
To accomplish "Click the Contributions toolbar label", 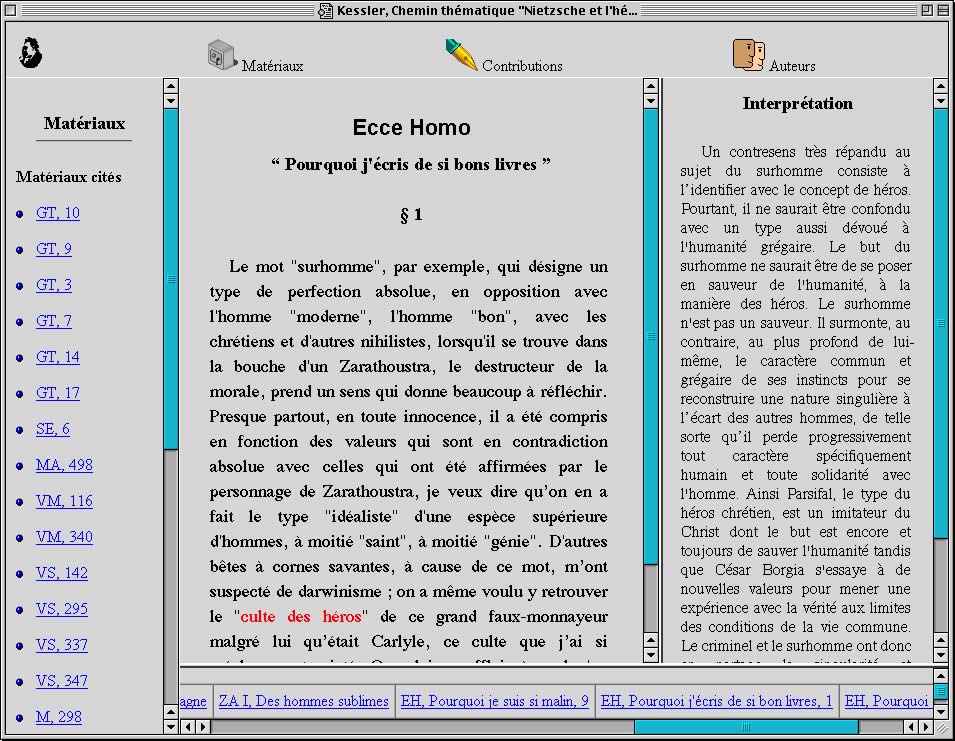I will click(x=522, y=66).
